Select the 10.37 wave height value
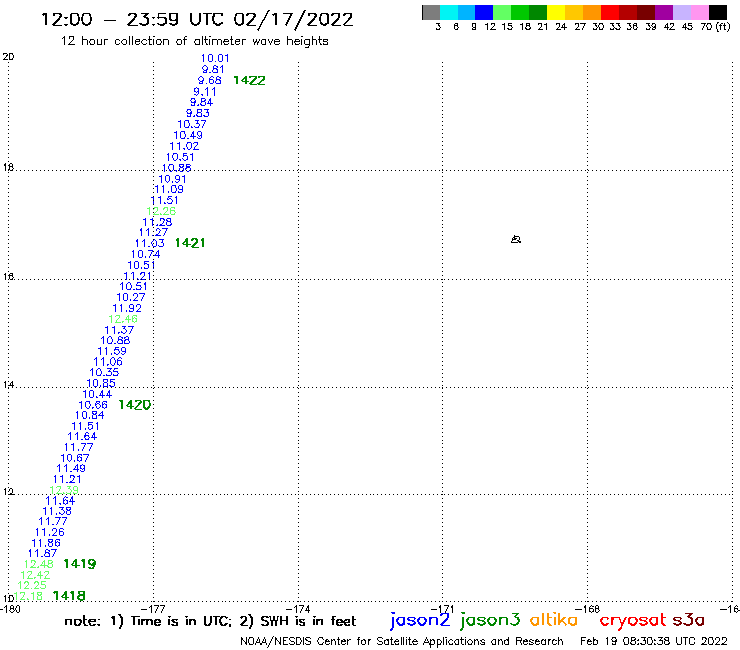The height and width of the screenshot is (650, 740). [192, 124]
